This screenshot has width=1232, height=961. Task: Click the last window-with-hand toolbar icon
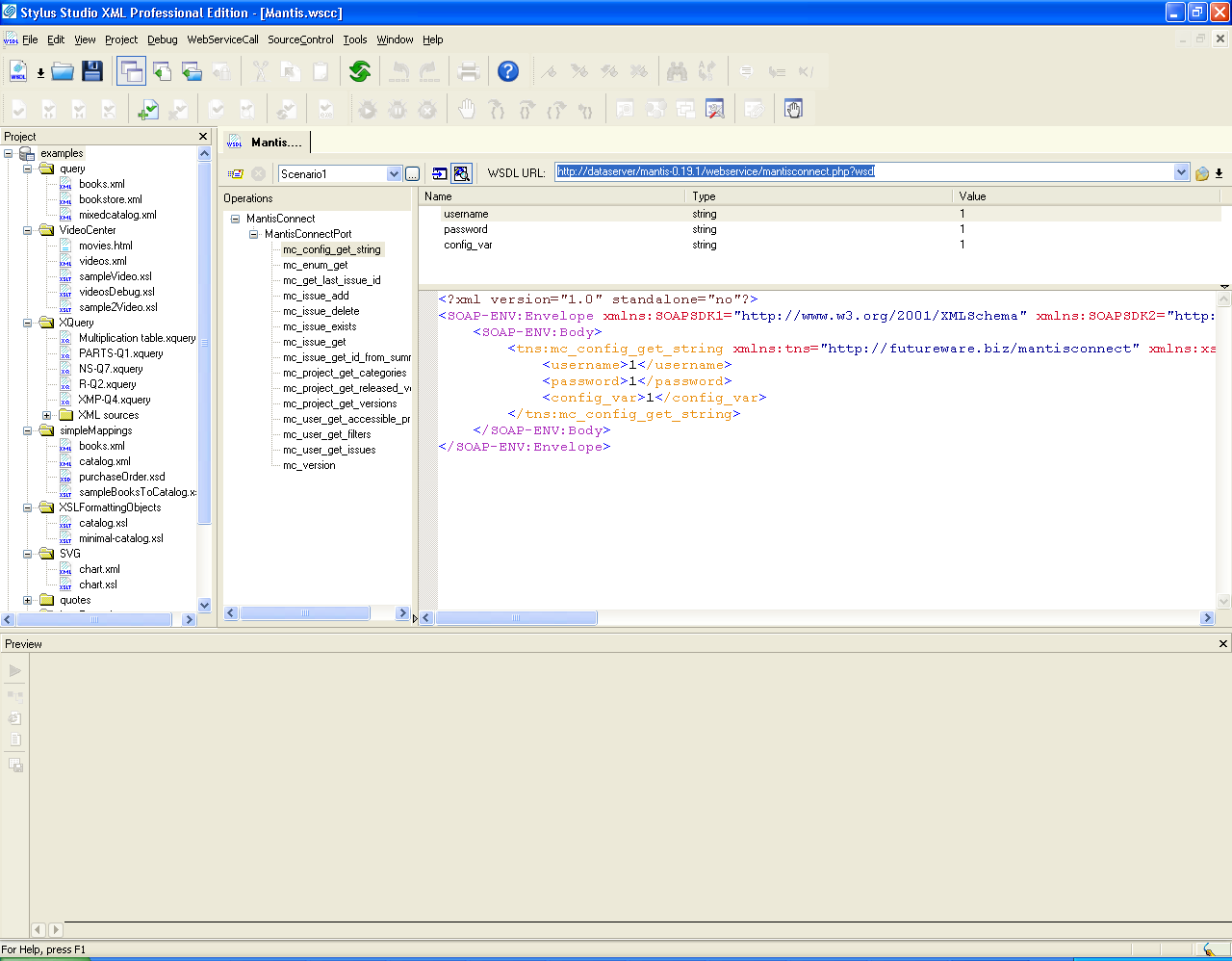click(x=793, y=110)
